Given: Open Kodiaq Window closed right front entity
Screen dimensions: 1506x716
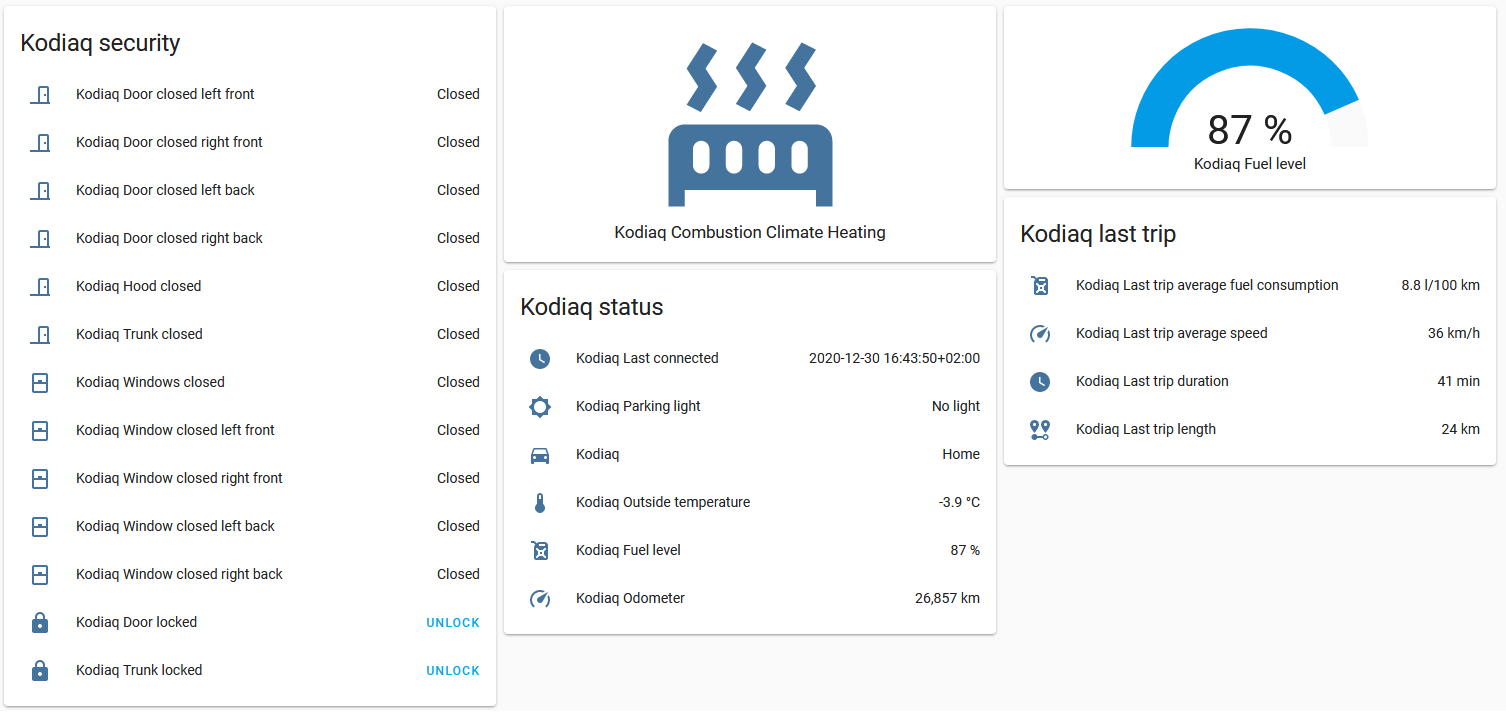Looking at the screenshot, I should point(179,478).
